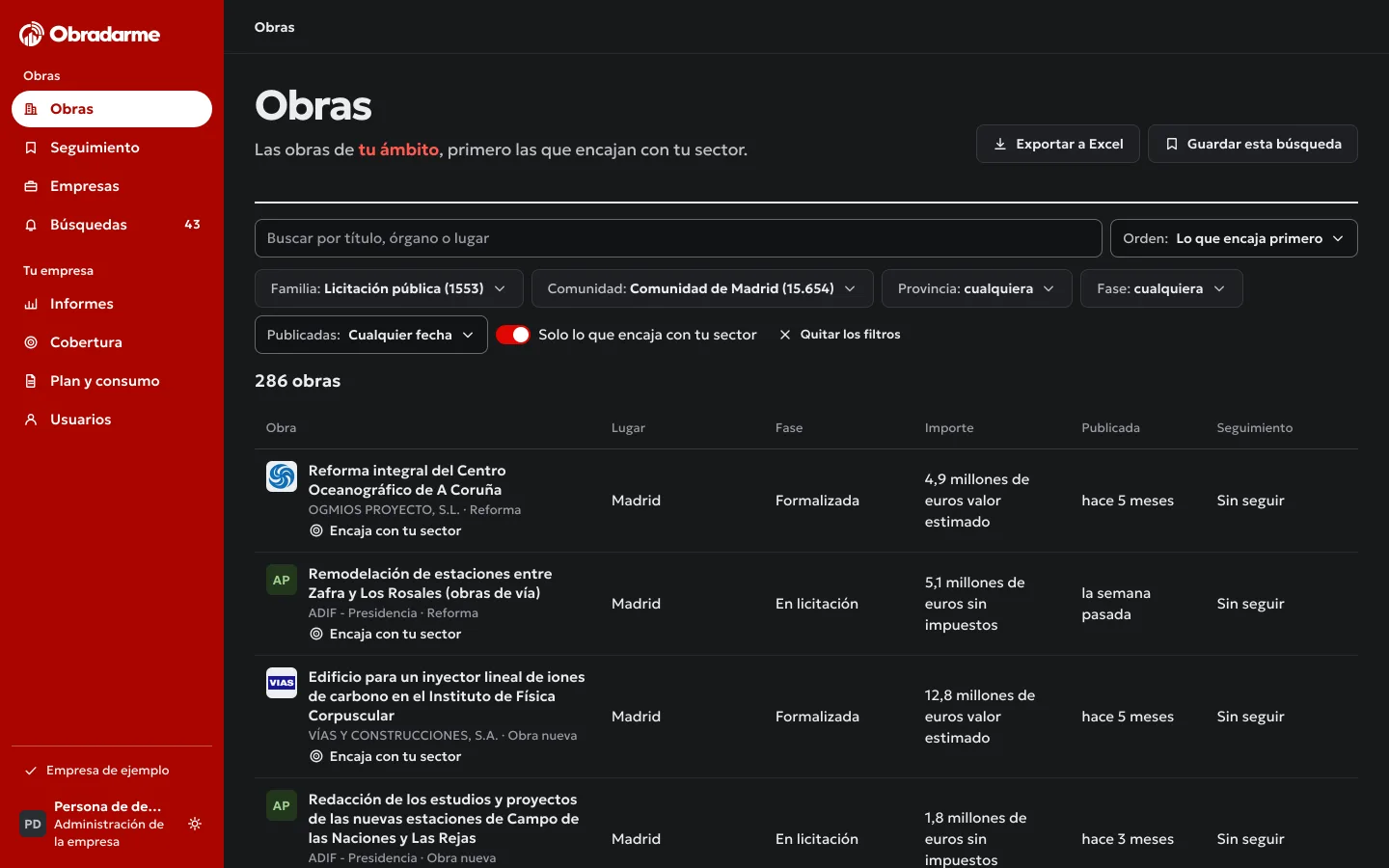
Task: Click the Publicada column header
Action: pos(1110,428)
